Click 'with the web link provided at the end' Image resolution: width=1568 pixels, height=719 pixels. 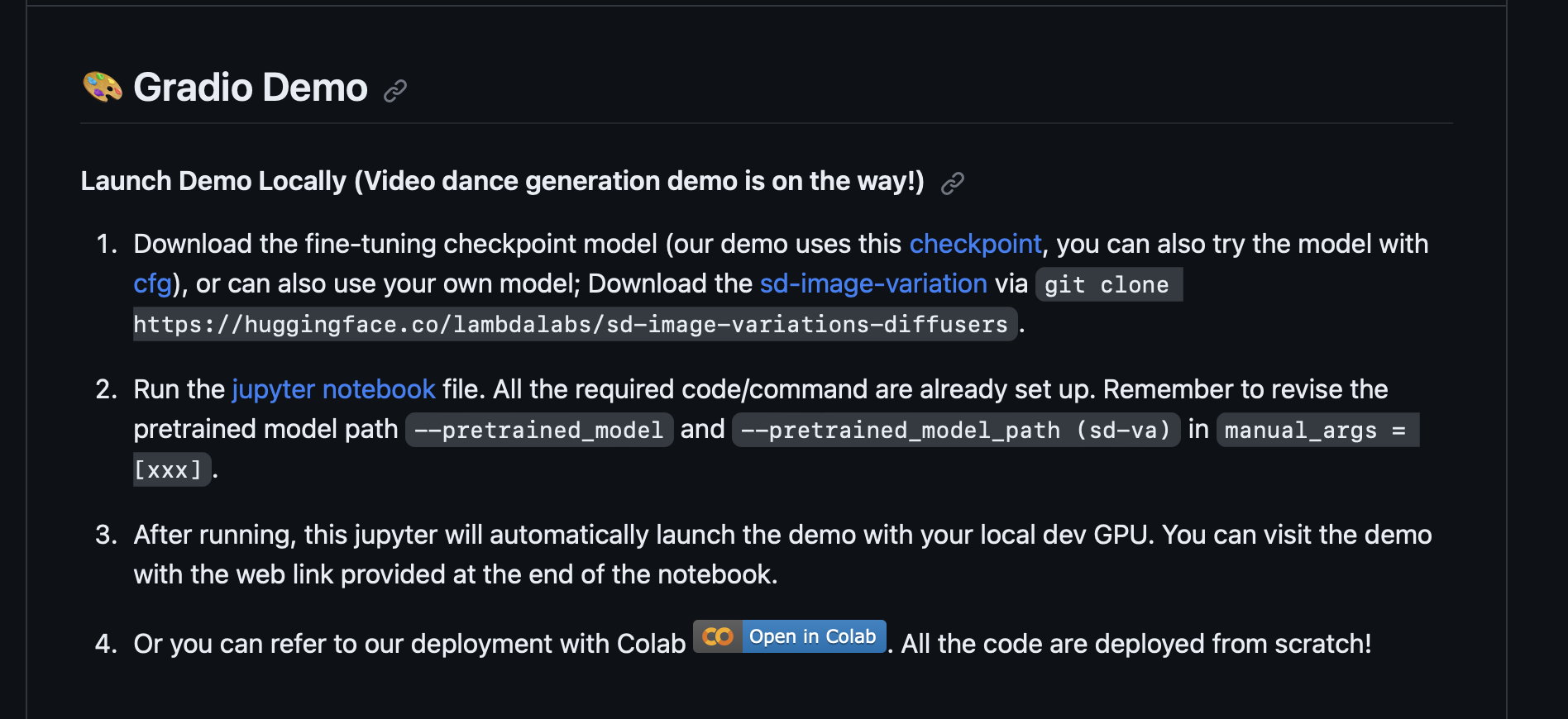click(x=356, y=574)
